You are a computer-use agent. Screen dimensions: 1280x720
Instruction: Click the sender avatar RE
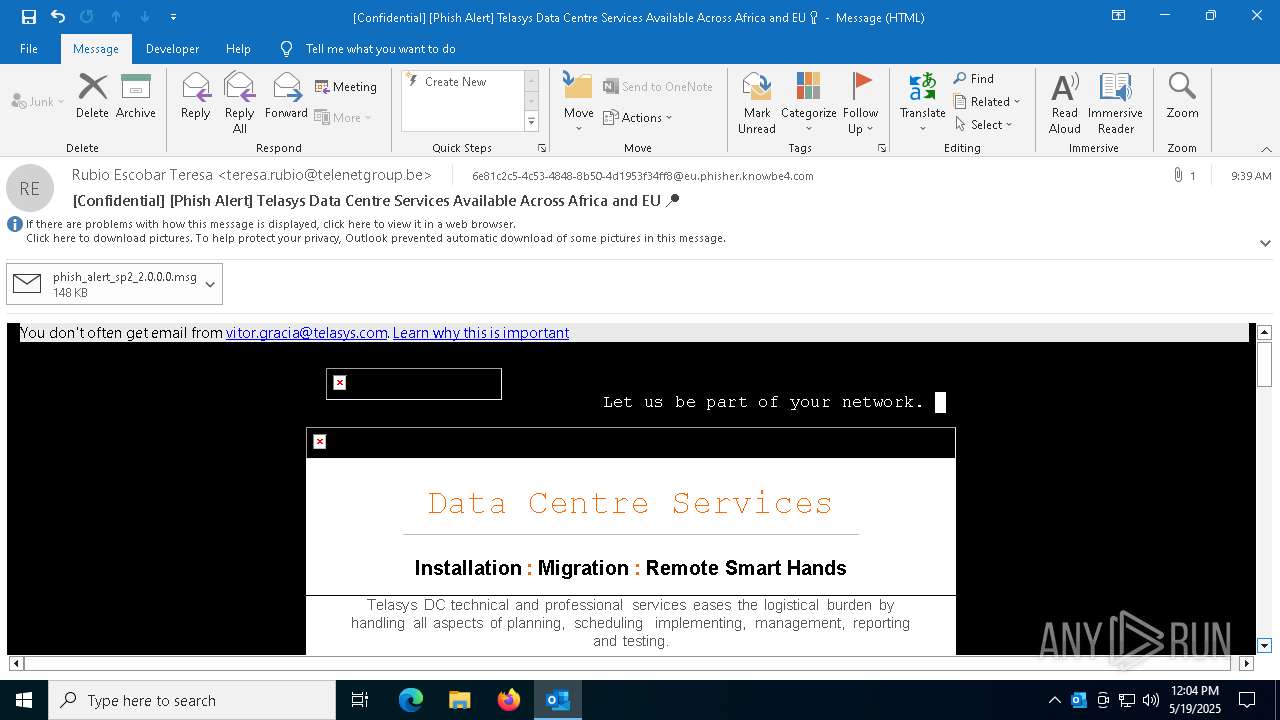(x=30, y=188)
